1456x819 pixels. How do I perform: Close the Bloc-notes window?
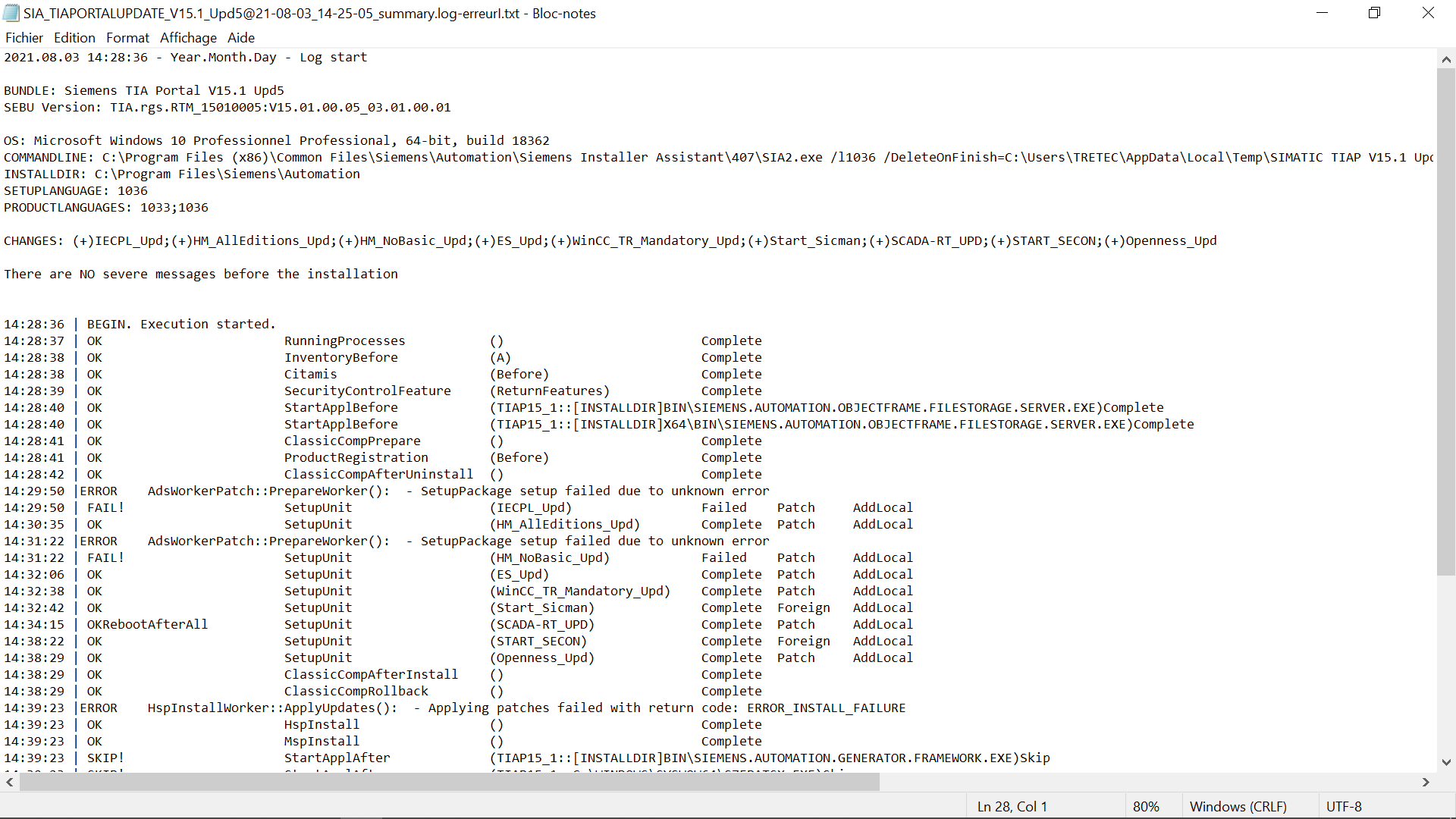coord(1428,14)
